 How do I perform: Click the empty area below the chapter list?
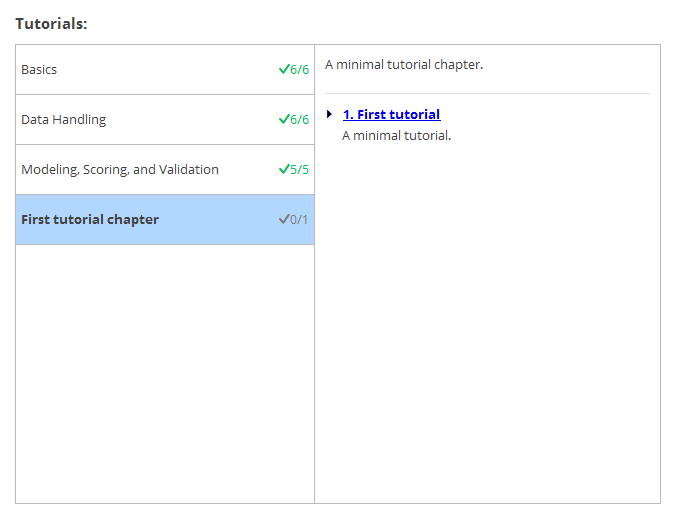[165, 370]
